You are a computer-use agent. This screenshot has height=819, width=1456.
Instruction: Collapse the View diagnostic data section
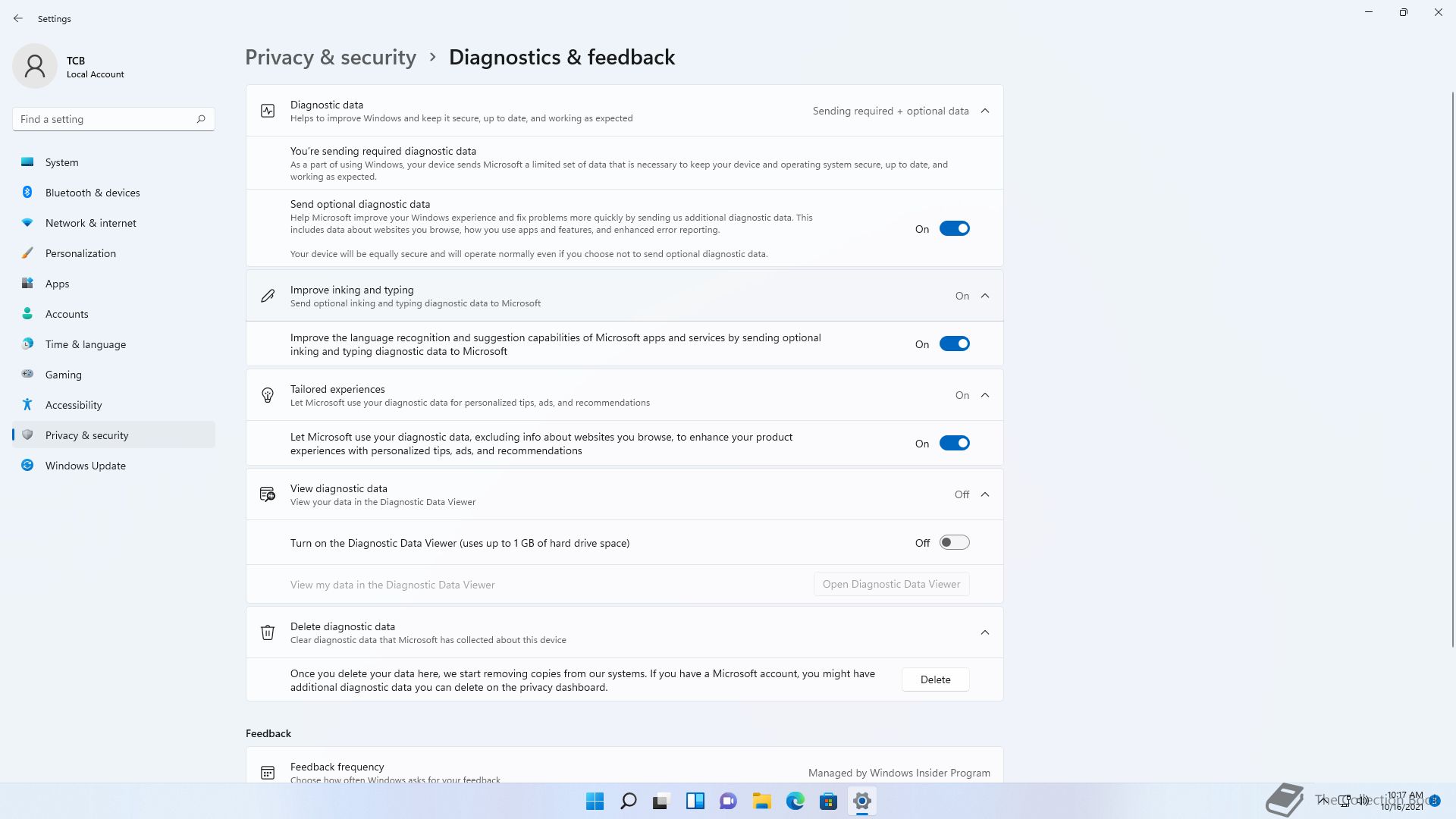(985, 494)
